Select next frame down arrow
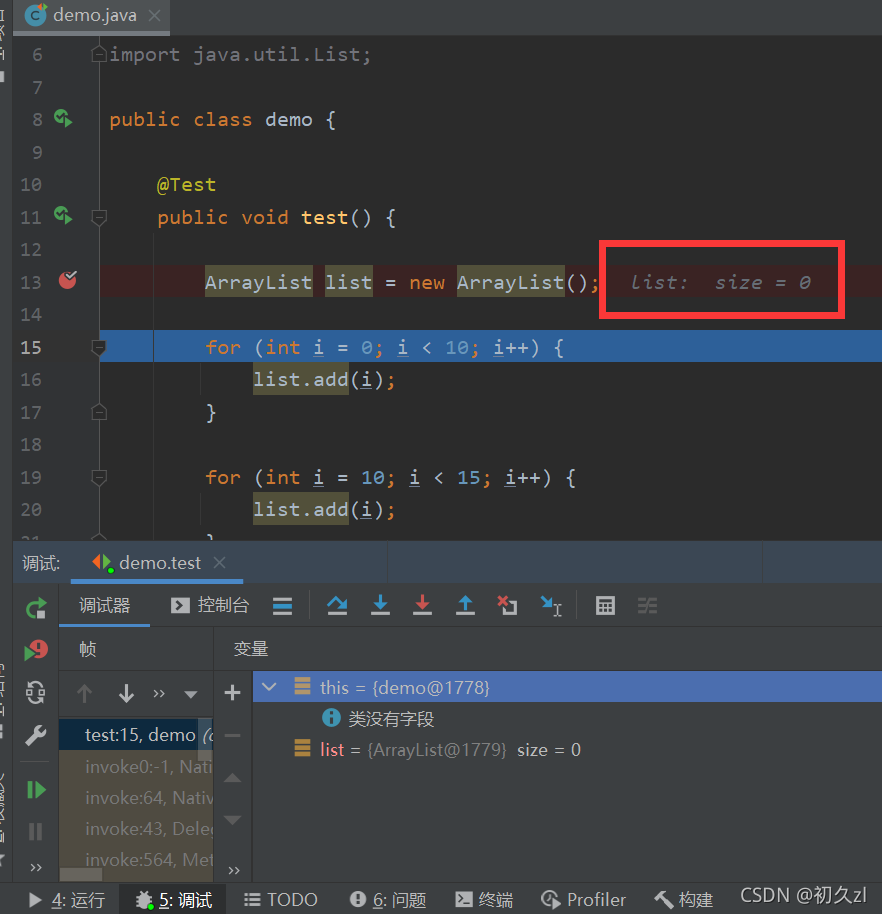Viewport: 882px width, 914px height. 126,693
